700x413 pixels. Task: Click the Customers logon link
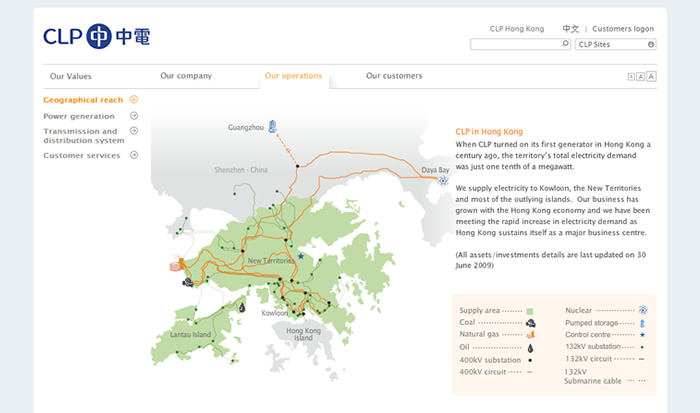[625, 29]
